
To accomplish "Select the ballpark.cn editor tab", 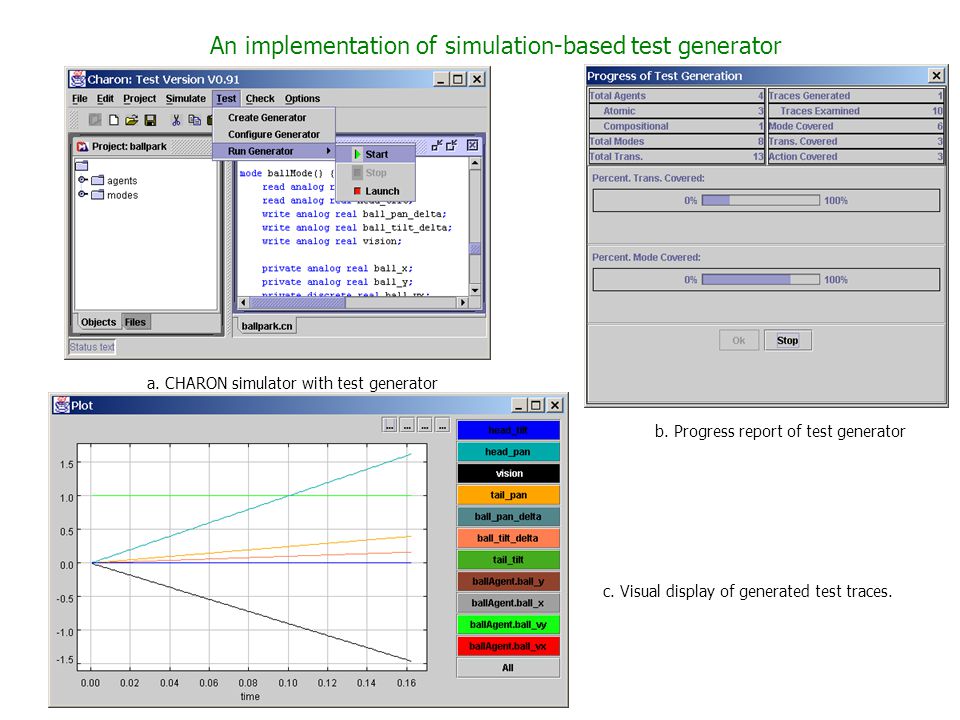I will coord(267,326).
